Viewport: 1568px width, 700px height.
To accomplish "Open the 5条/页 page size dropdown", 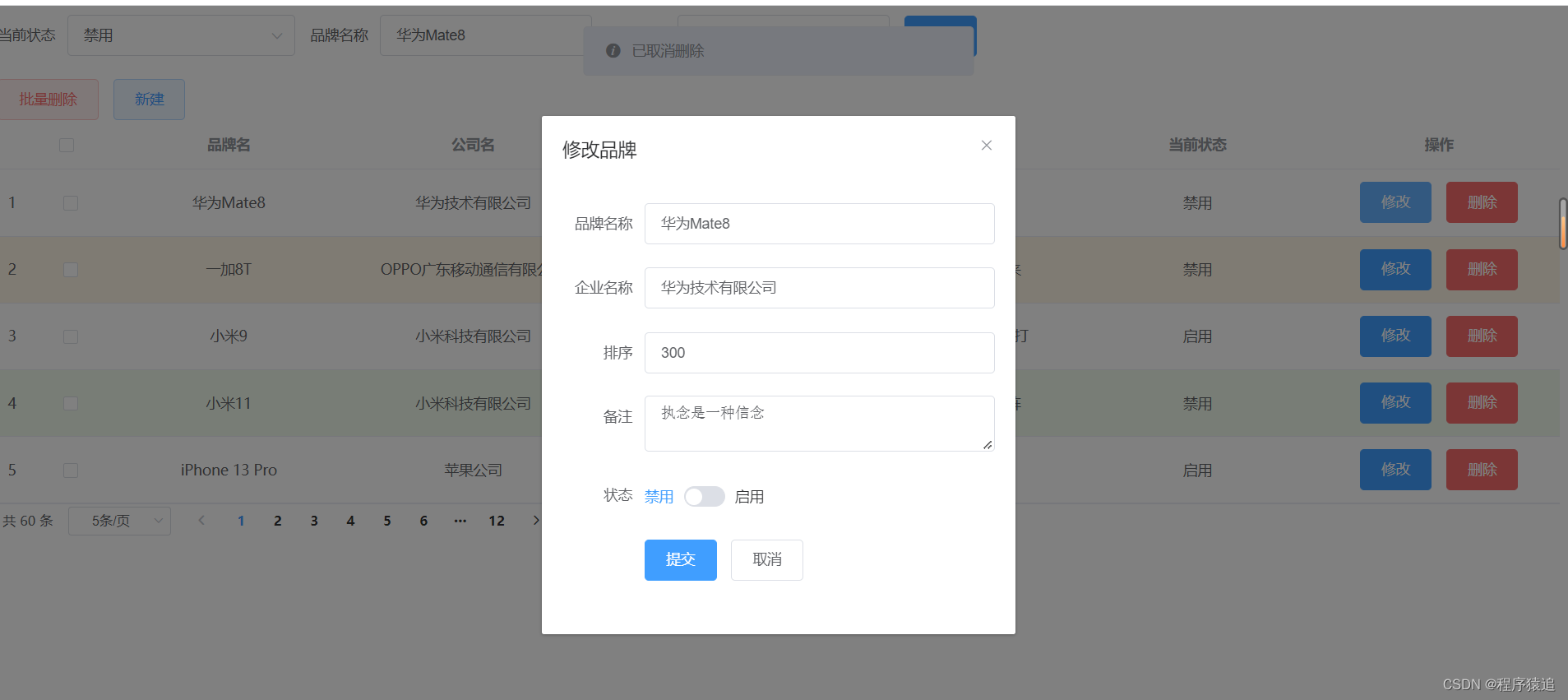I will (x=119, y=522).
